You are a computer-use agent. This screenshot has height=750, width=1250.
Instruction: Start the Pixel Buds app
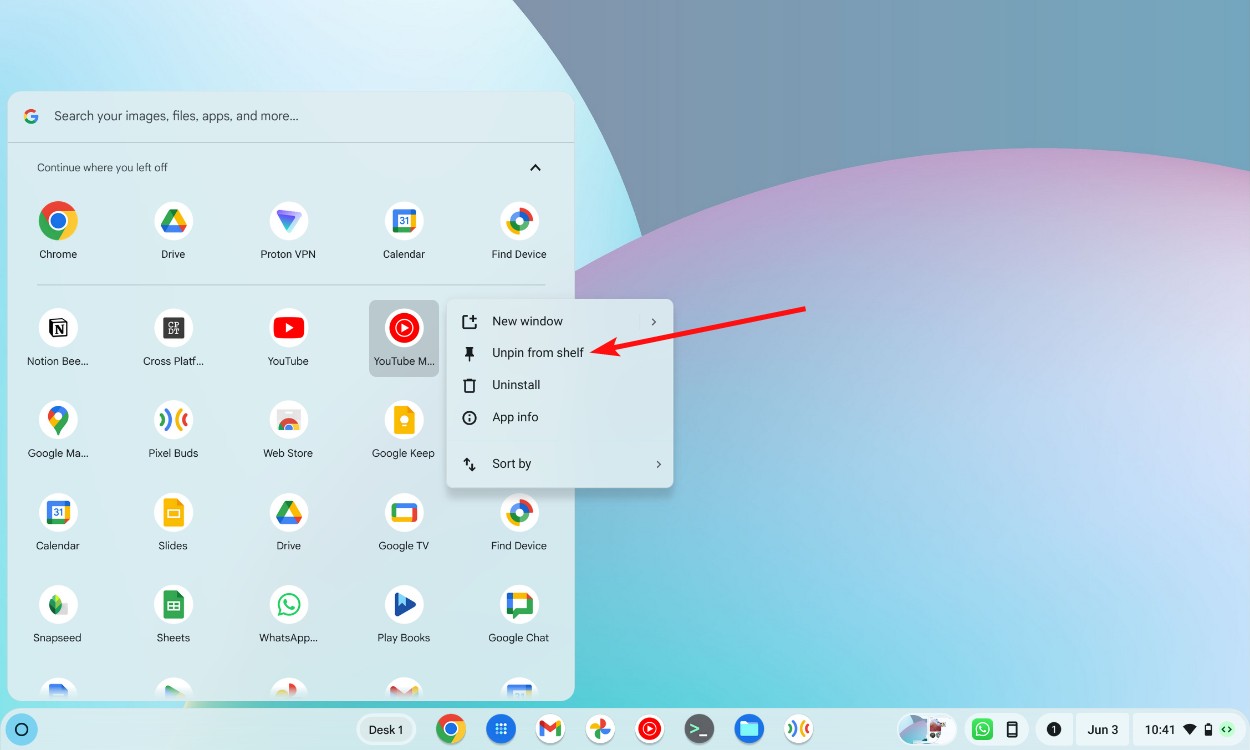click(x=172, y=420)
